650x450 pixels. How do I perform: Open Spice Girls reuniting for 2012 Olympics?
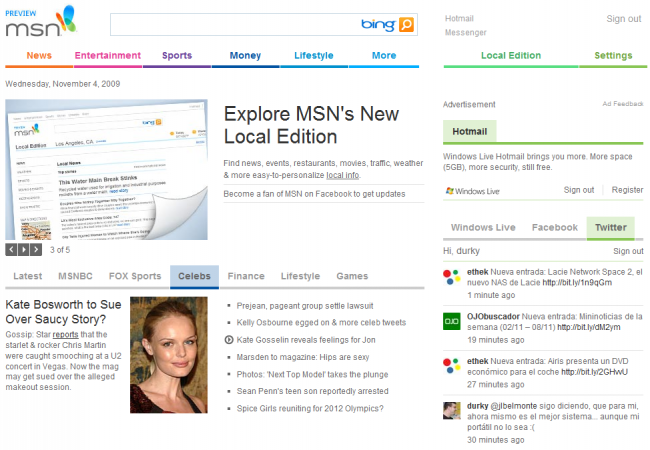pyautogui.click(x=310, y=409)
